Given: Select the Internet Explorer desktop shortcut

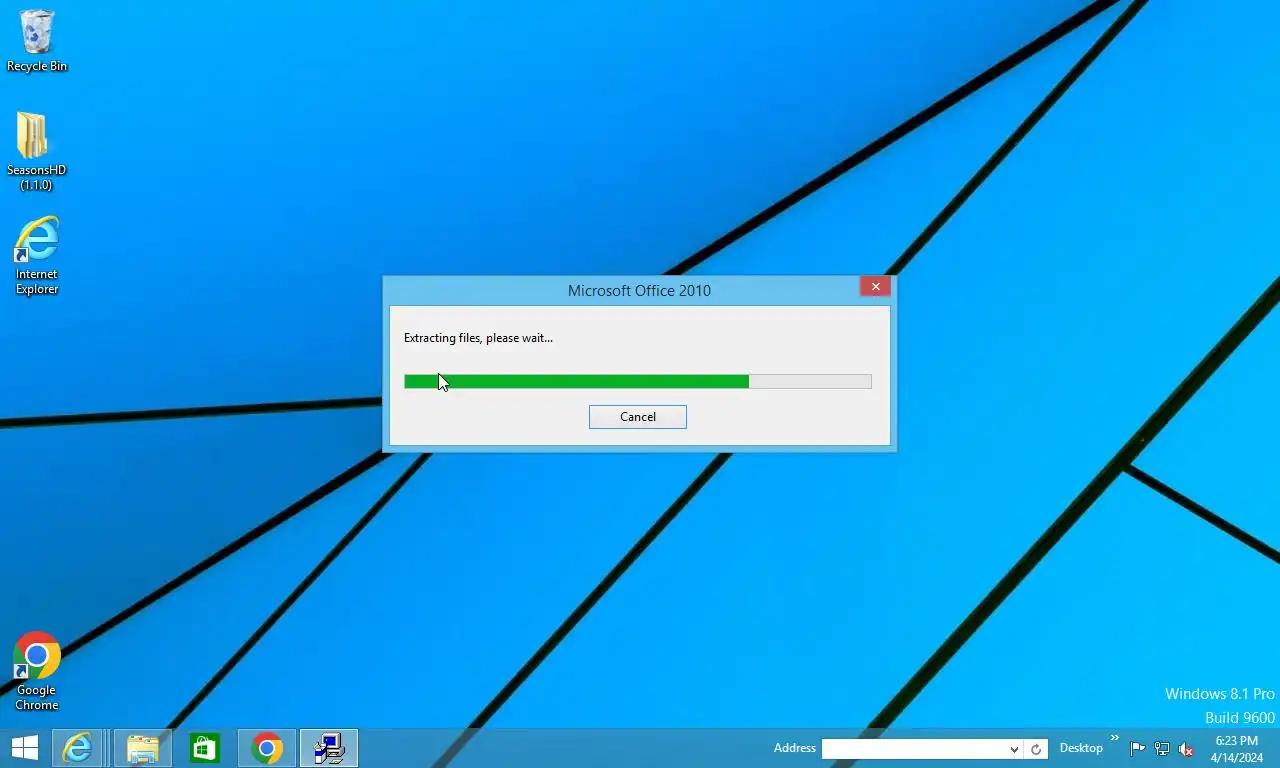Looking at the screenshot, I should pos(37,256).
